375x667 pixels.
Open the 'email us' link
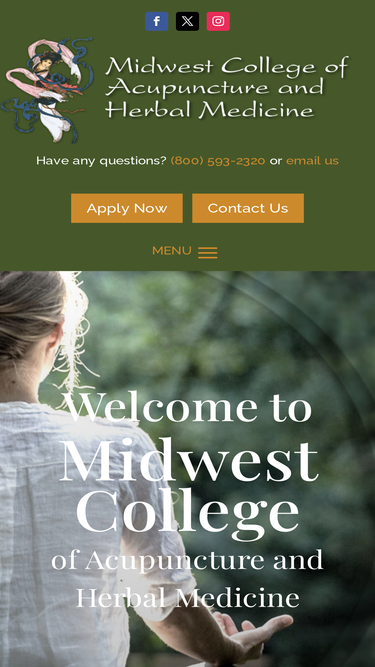point(312,161)
